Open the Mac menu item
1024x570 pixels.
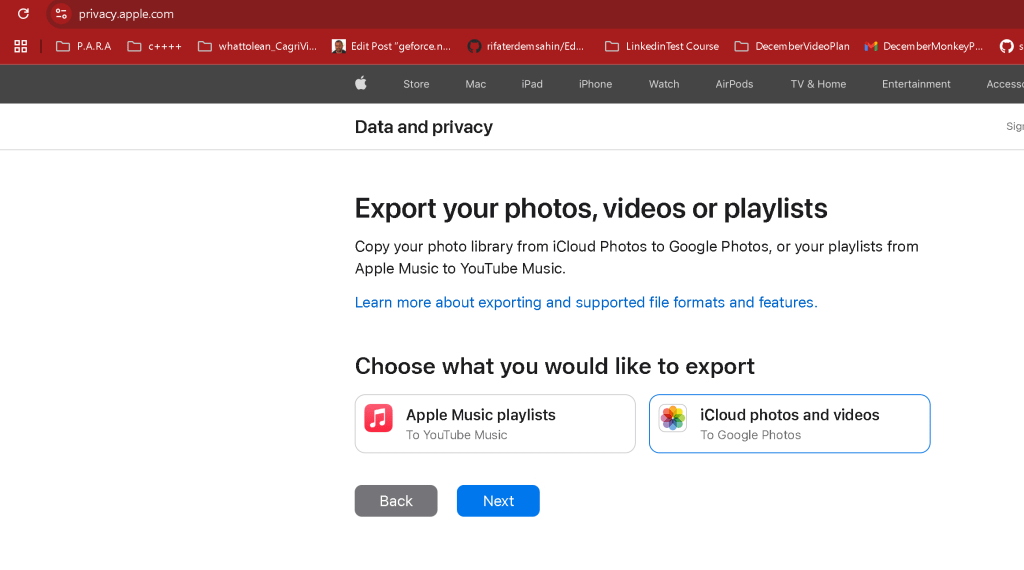pos(475,84)
